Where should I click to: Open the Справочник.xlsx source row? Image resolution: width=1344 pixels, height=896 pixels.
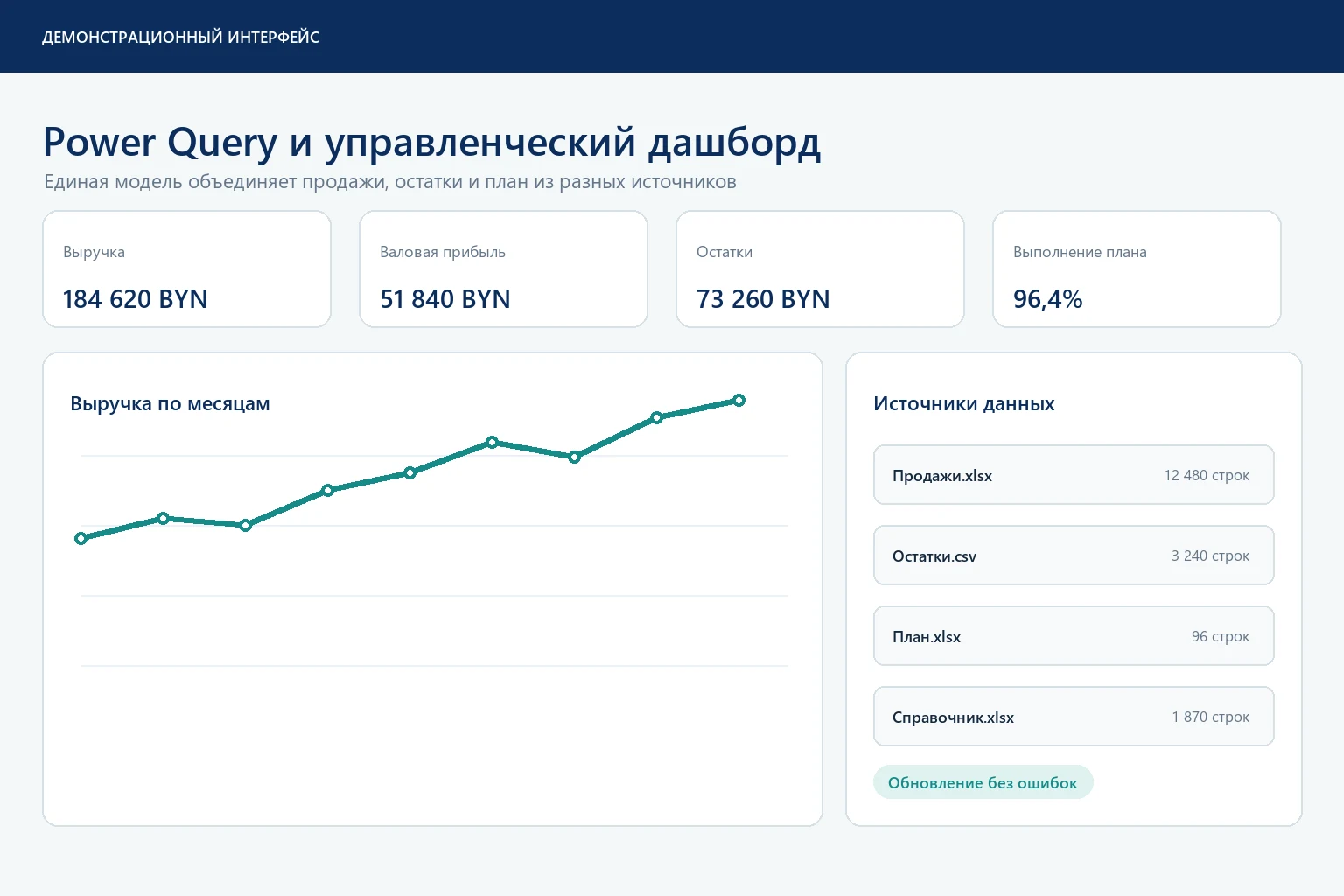(1074, 717)
